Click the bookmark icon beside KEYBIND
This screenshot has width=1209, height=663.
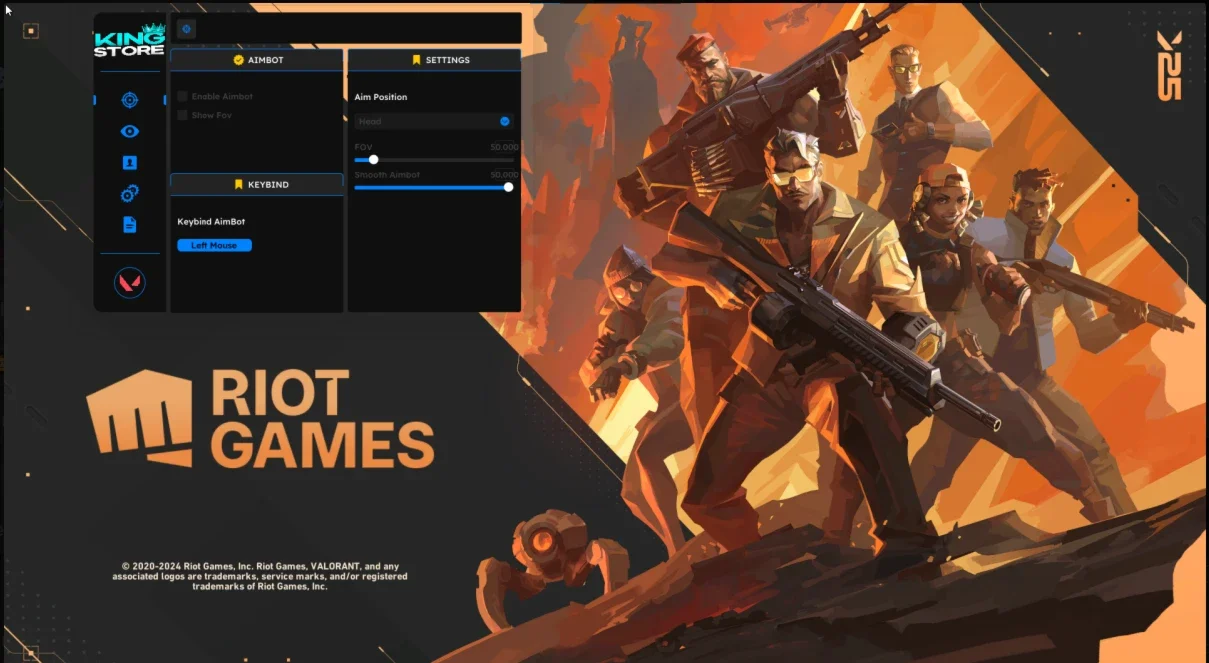239,185
